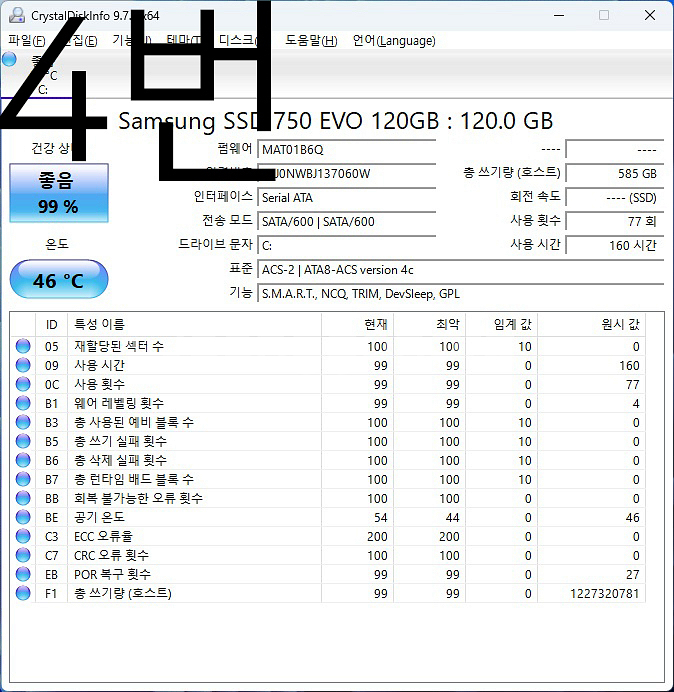Click the Serial ATA interface field
Viewport: 674px width, 692px height.
coord(346,198)
